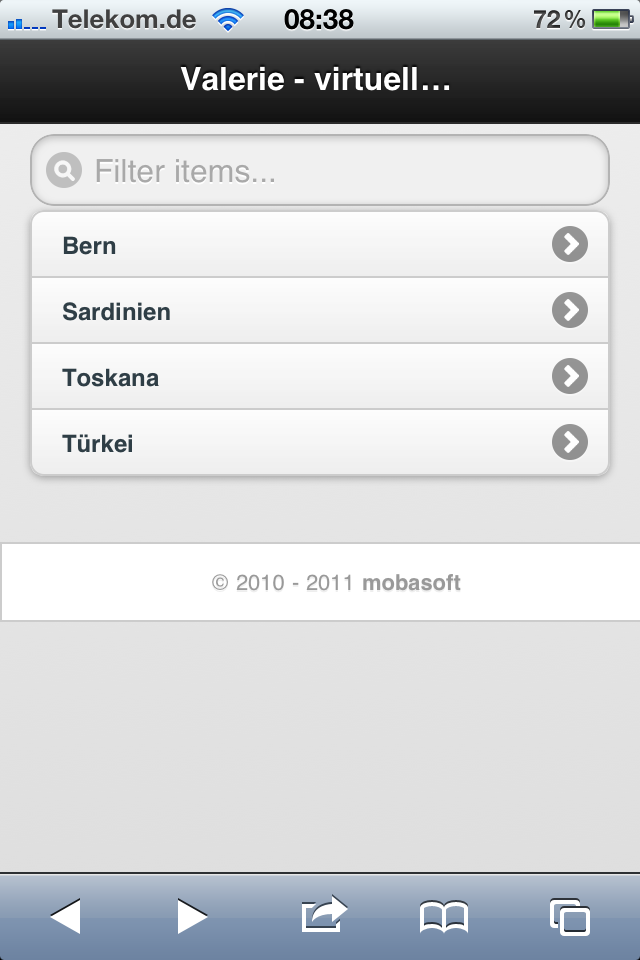Image resolution: width=640 pixels, height=960 pixels.
Task: Expand Bern using its chevron arrow
Action: (570, 245)
